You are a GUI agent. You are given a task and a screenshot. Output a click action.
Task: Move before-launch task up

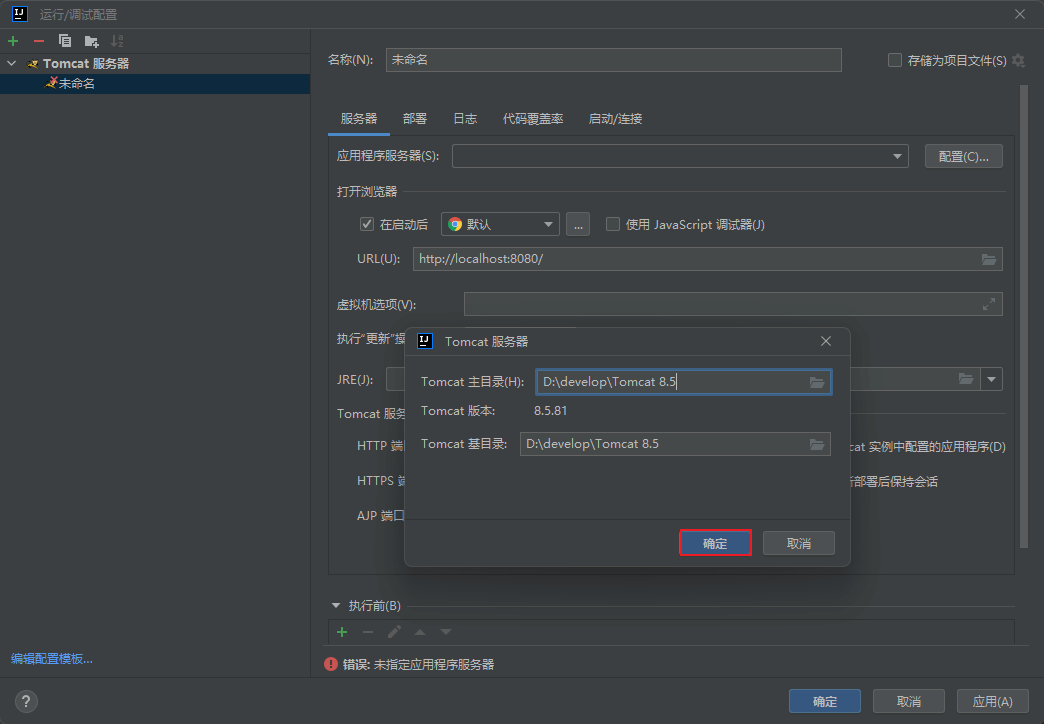pyautogui.click(x=420, y=632)
